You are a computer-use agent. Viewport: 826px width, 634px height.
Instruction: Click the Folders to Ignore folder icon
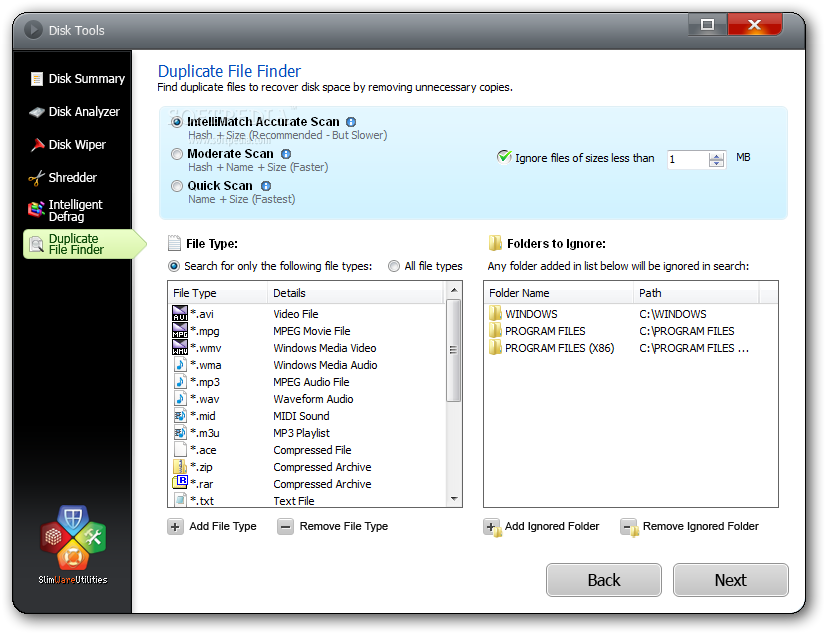(x=495, y=243)
